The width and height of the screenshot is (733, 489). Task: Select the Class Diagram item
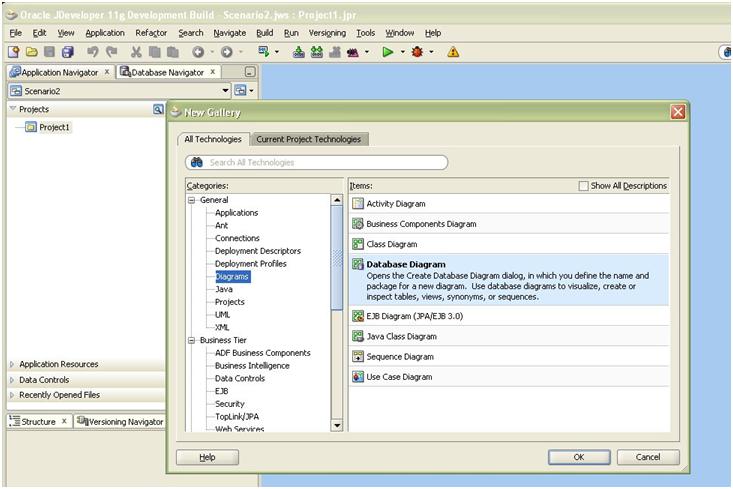tap(509, 244)
